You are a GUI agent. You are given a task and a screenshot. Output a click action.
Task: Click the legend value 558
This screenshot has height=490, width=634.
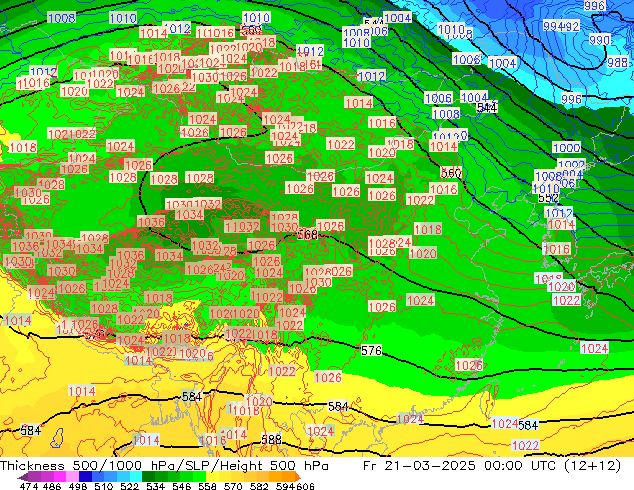coord(207,486)
